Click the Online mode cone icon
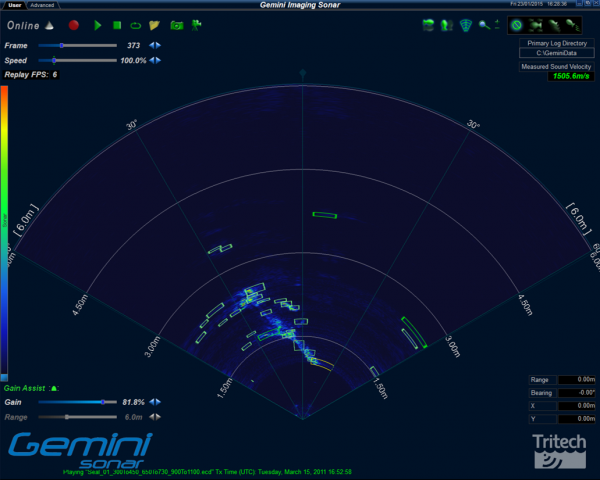The height and width of the screenshot is (480, 600). click(x=49, y=24)
